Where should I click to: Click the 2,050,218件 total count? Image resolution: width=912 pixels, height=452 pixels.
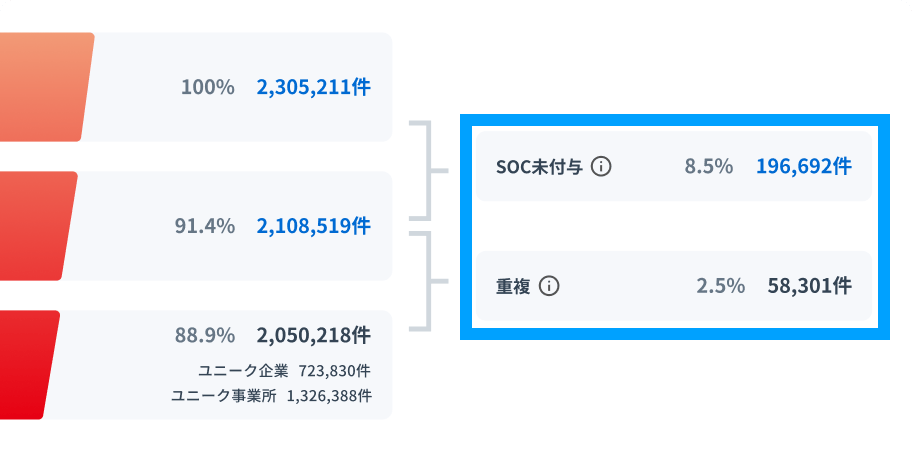(313, 334)
